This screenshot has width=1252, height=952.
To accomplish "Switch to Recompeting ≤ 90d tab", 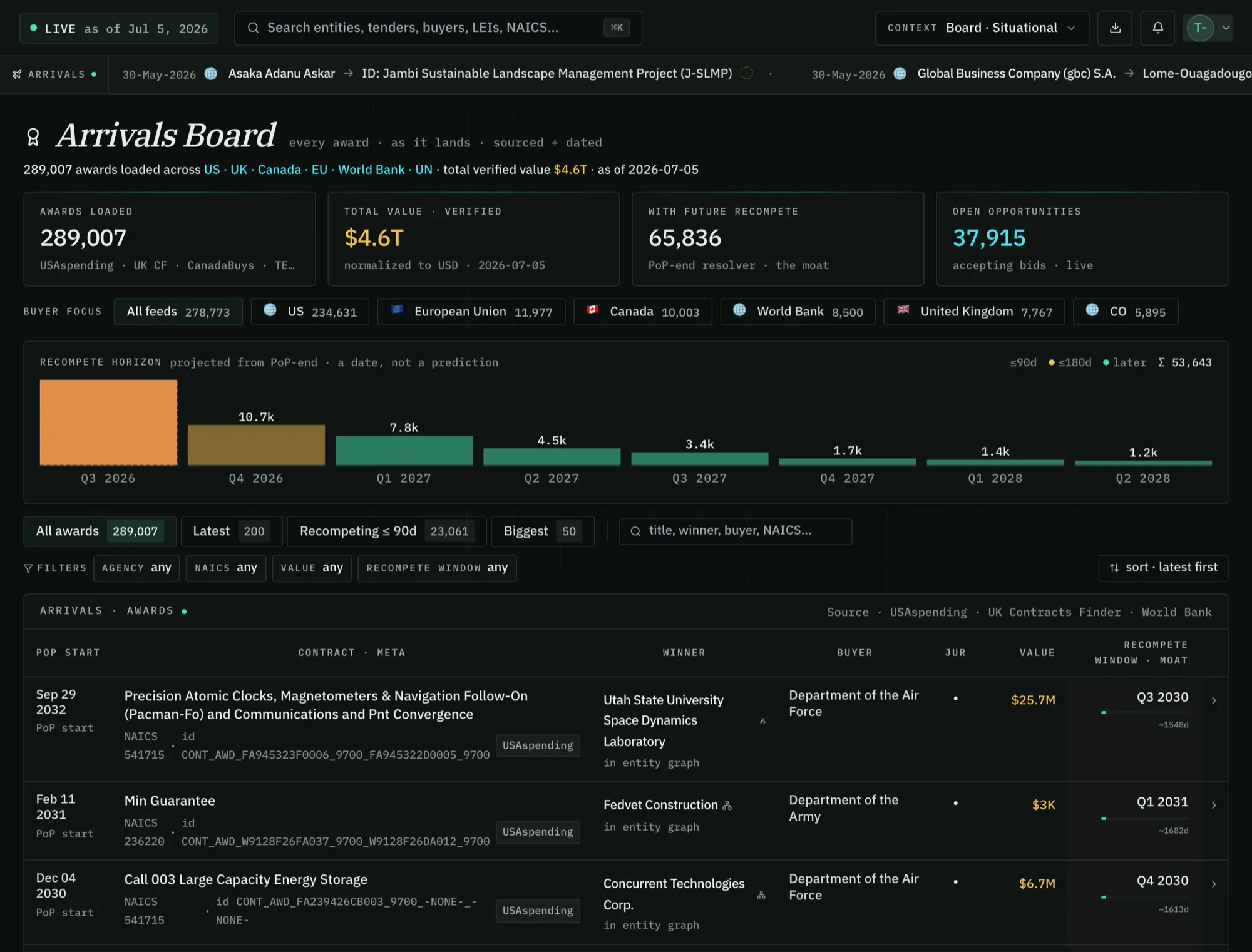I will 387,531.
